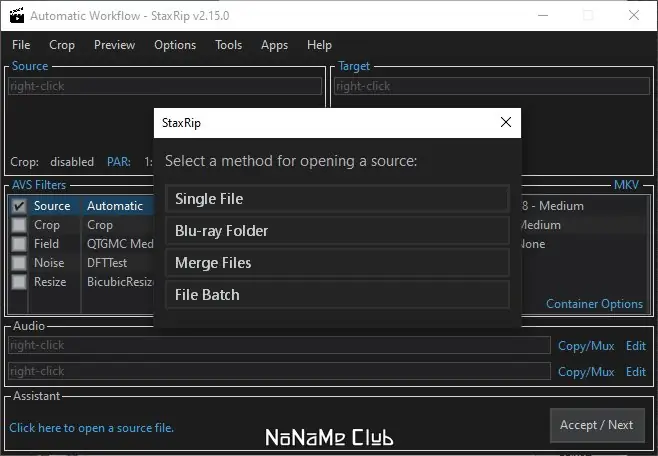Click Edit for first audio track
Image resolution: width=658 pixels, height=456 pixels.
(x=635, y=346)
